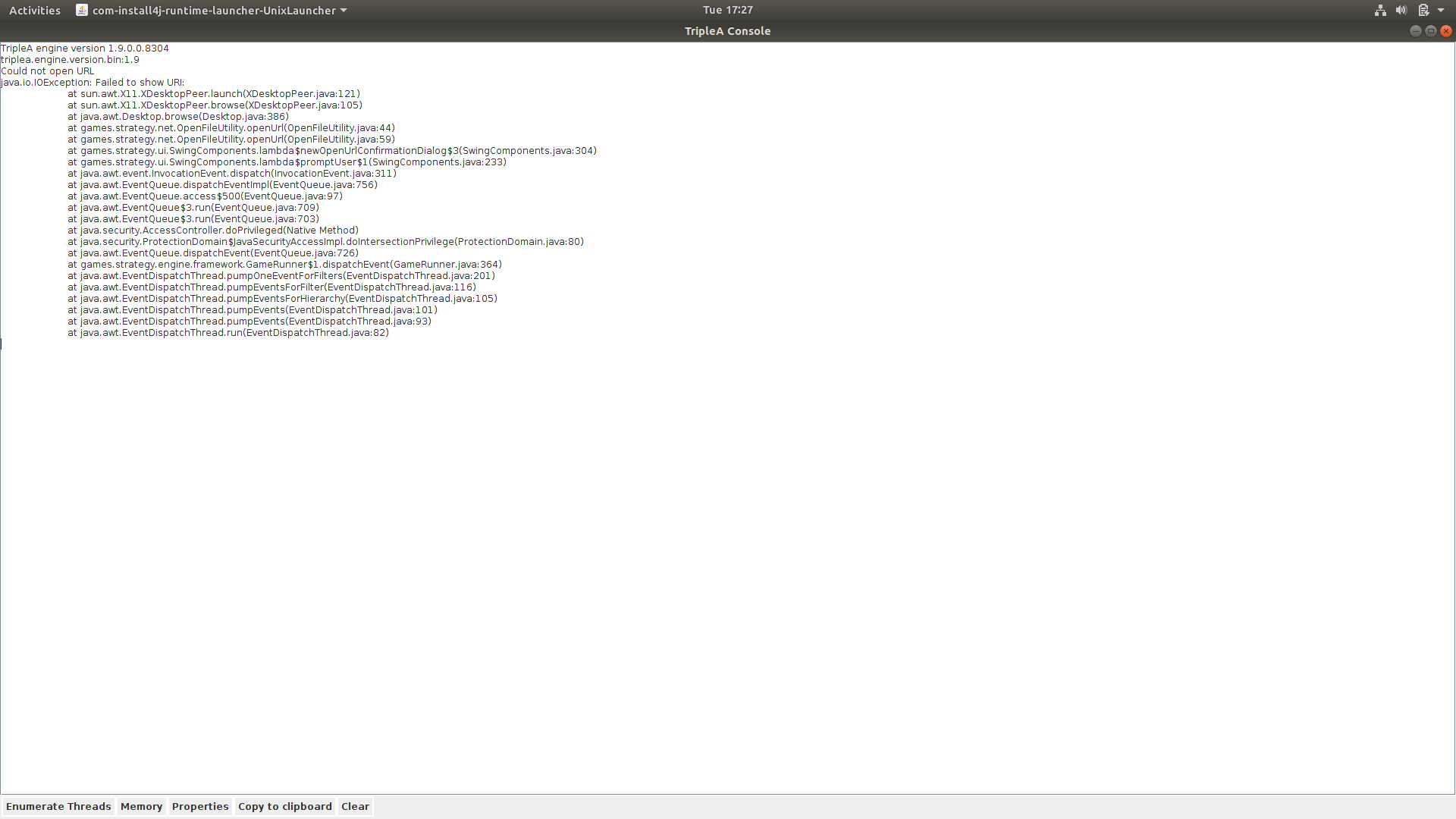The image size is (1456, 819).
Task: Click 'java.io.IOException: Failed to show URI:' line
Action: tap(93, 82)
